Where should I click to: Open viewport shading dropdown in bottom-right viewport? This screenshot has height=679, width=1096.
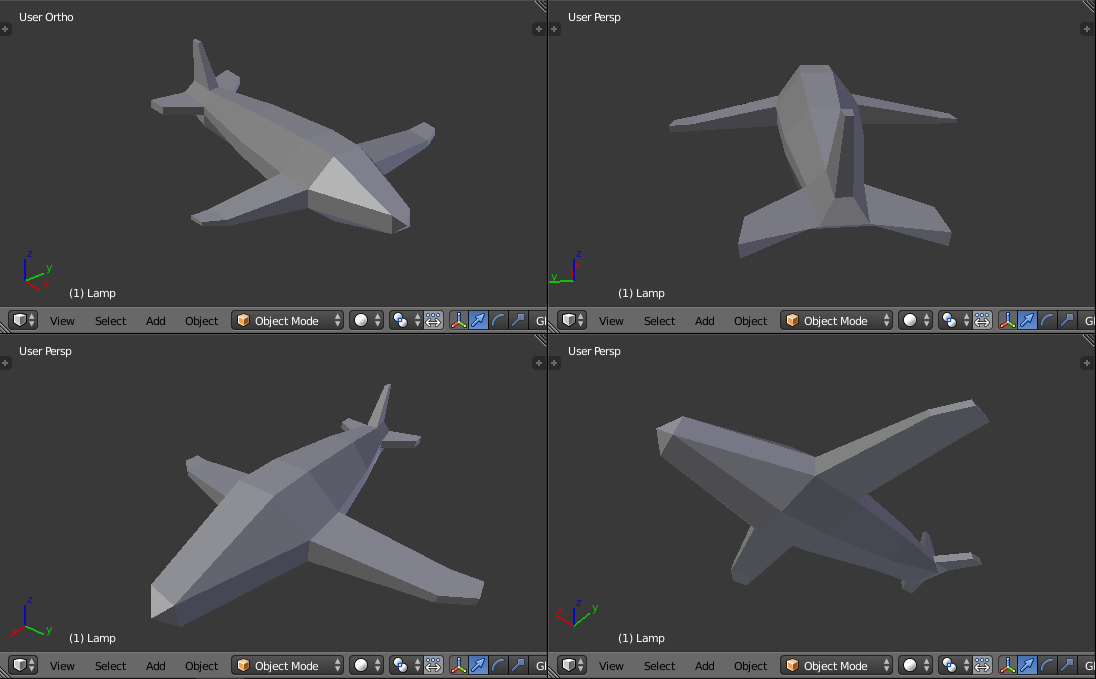915,665
